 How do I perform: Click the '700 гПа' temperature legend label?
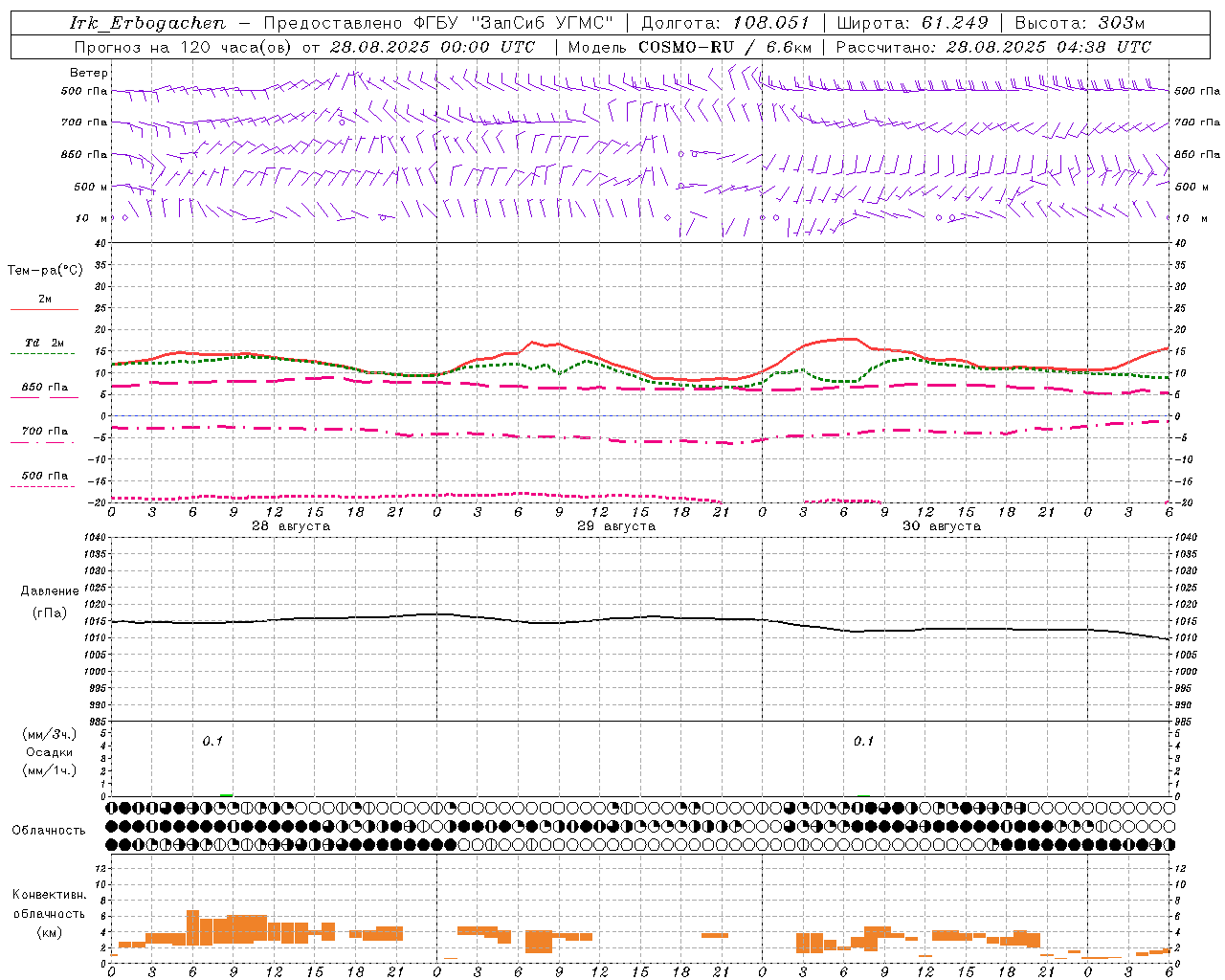point(45,431)
